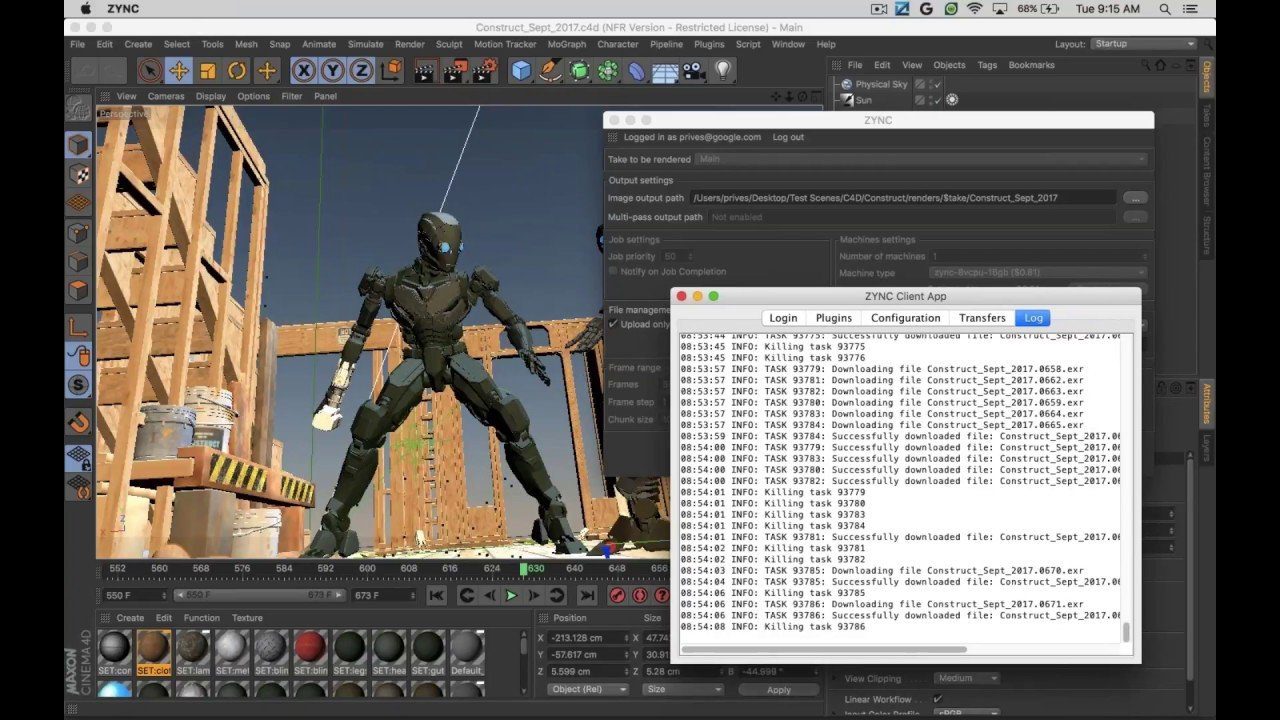Open the Light object tool
This screenshot has width=1280, height=720.
723,70
